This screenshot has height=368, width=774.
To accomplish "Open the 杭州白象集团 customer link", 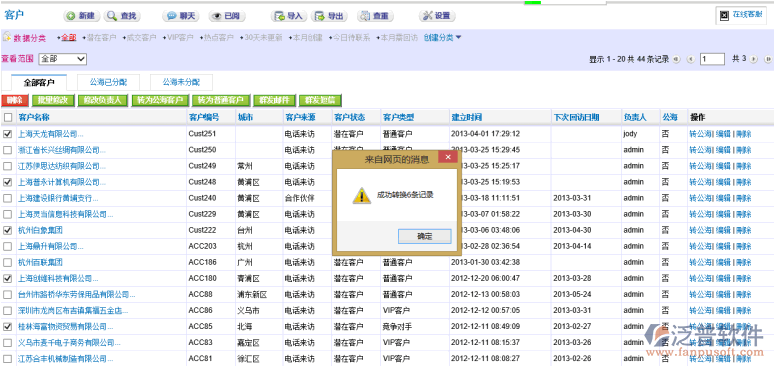I will (x=40, y=230).
